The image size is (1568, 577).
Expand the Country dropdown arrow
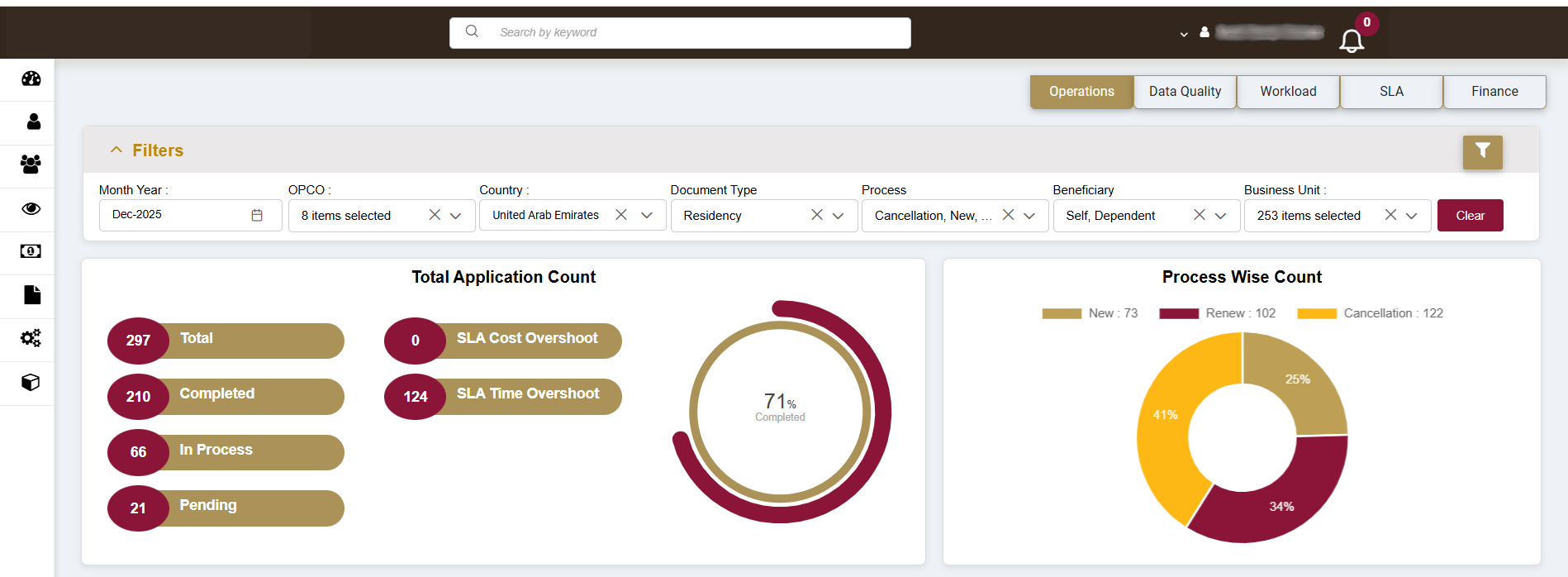click(x=647, y=216)
